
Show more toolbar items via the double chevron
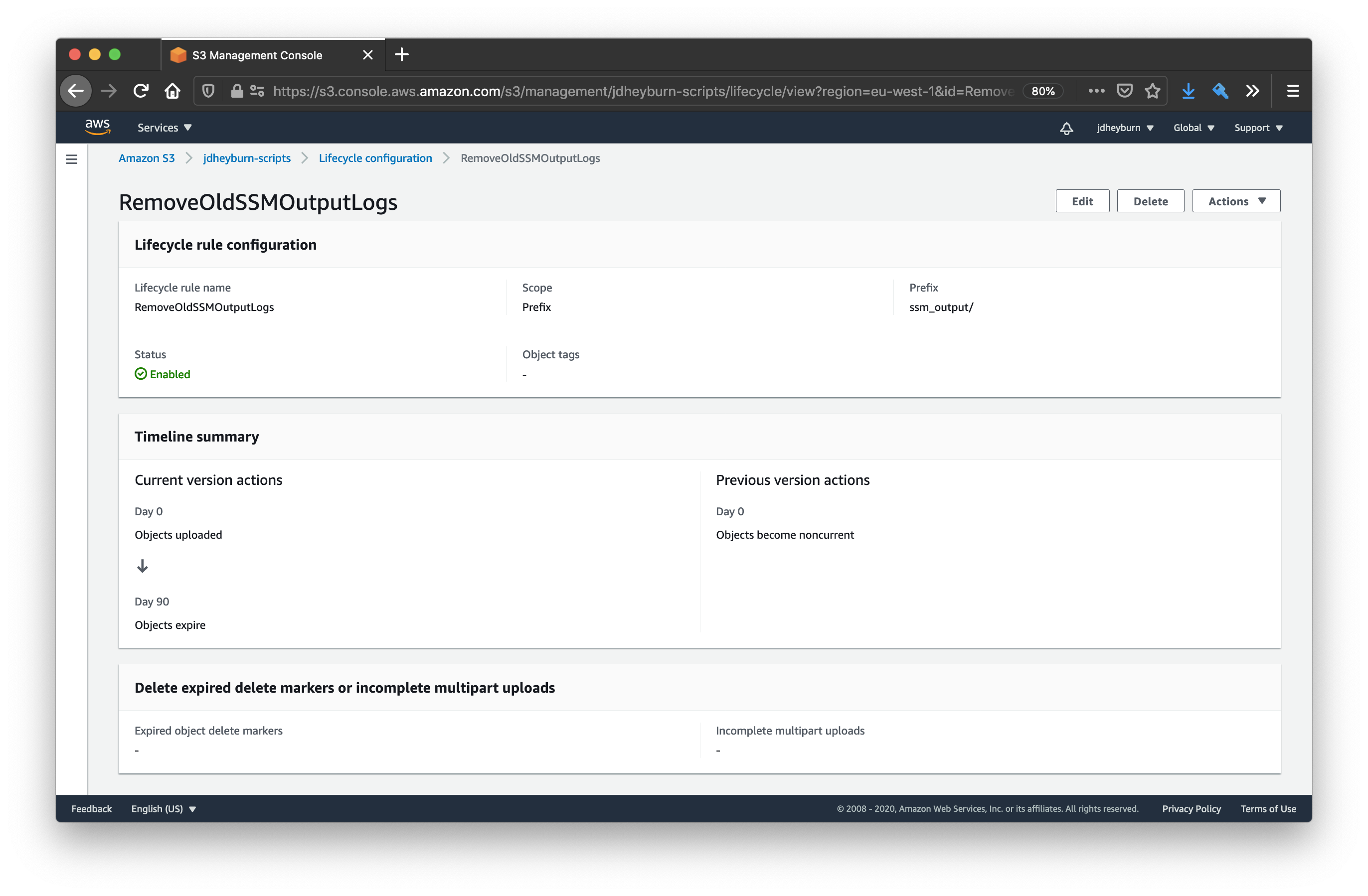click(1252, 91)
